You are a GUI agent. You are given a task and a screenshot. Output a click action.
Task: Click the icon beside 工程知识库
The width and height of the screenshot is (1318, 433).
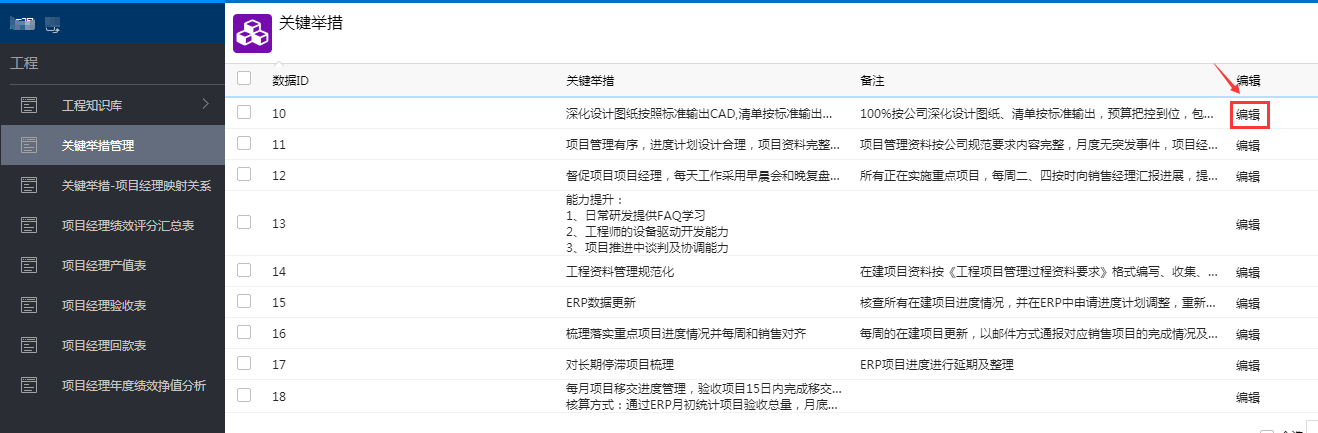point(29,105)
